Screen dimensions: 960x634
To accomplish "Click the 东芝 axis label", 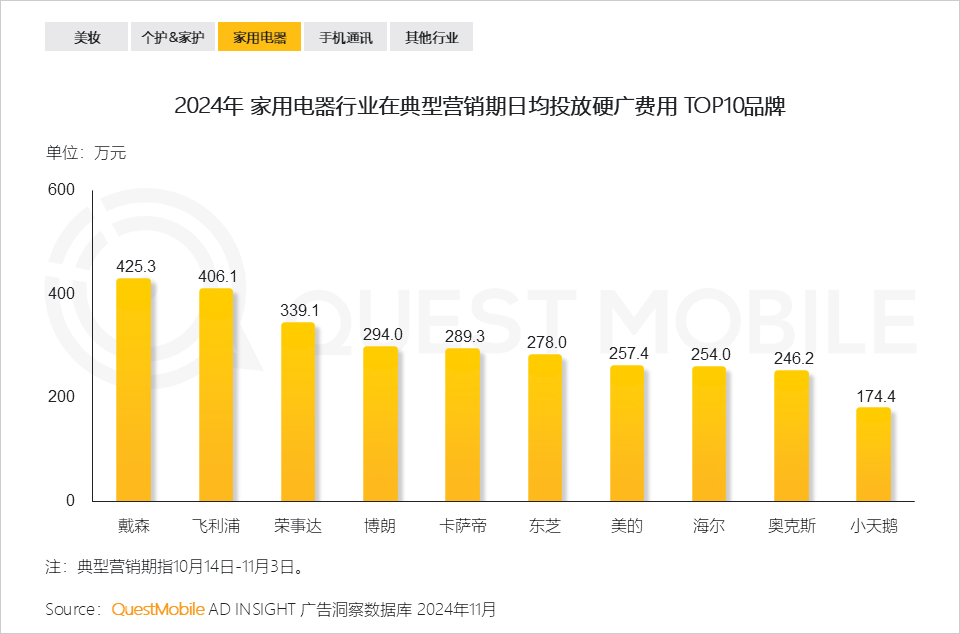I will click(545, 526).
